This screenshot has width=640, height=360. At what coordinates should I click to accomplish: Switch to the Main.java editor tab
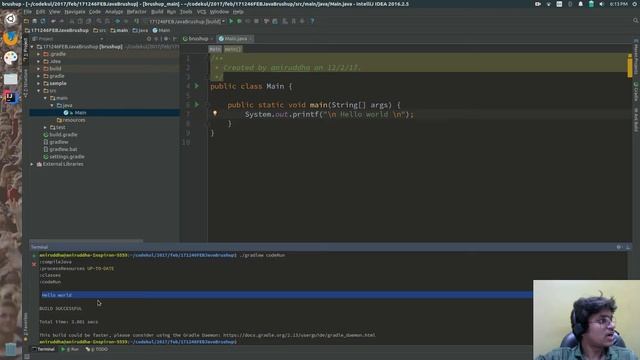(x=236, y=39)
